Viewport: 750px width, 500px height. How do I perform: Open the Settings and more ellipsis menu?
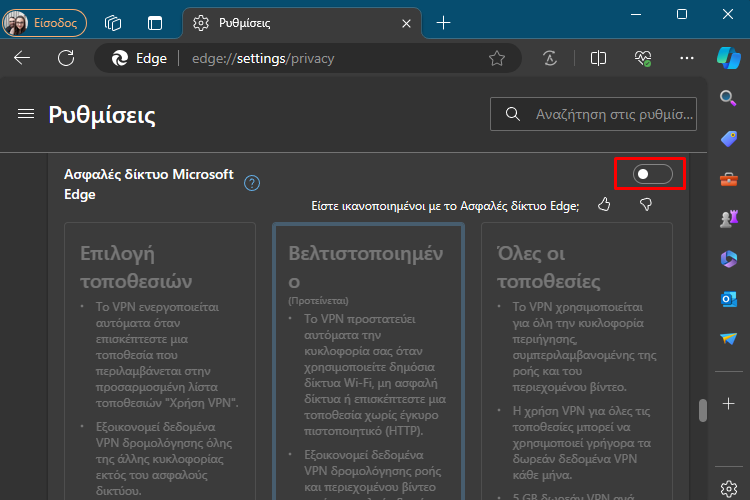pos(687,58)
